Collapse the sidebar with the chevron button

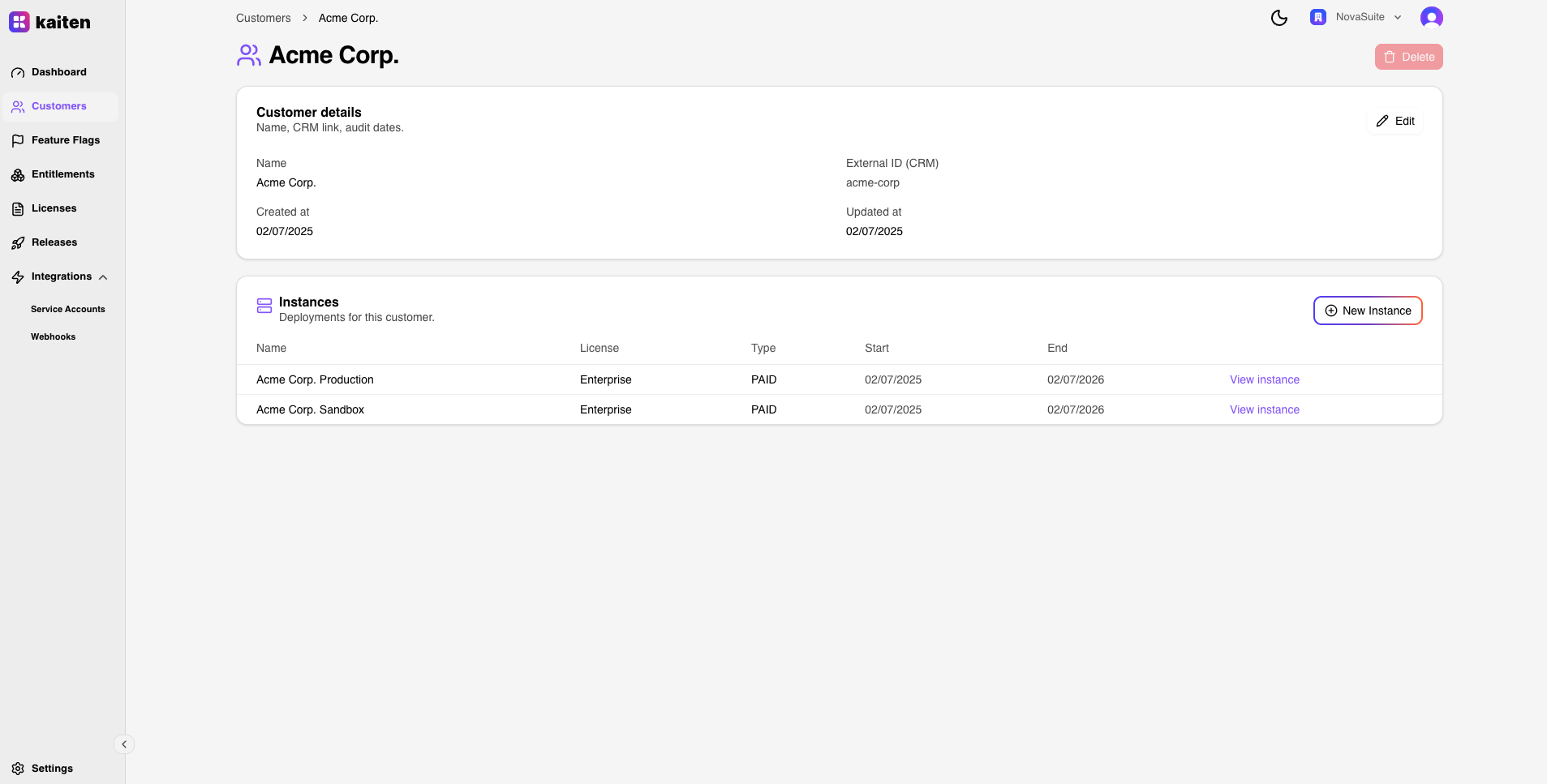click(124, 744)
